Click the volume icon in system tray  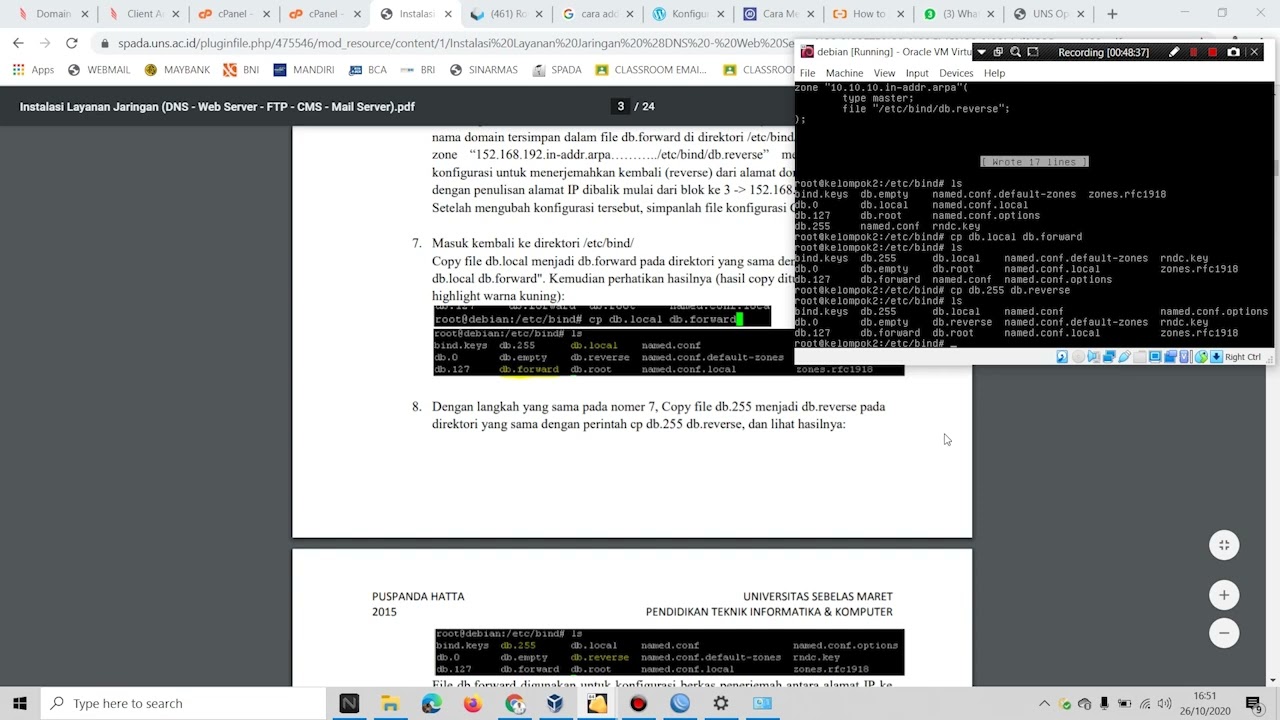click(x=1165, y=703)
